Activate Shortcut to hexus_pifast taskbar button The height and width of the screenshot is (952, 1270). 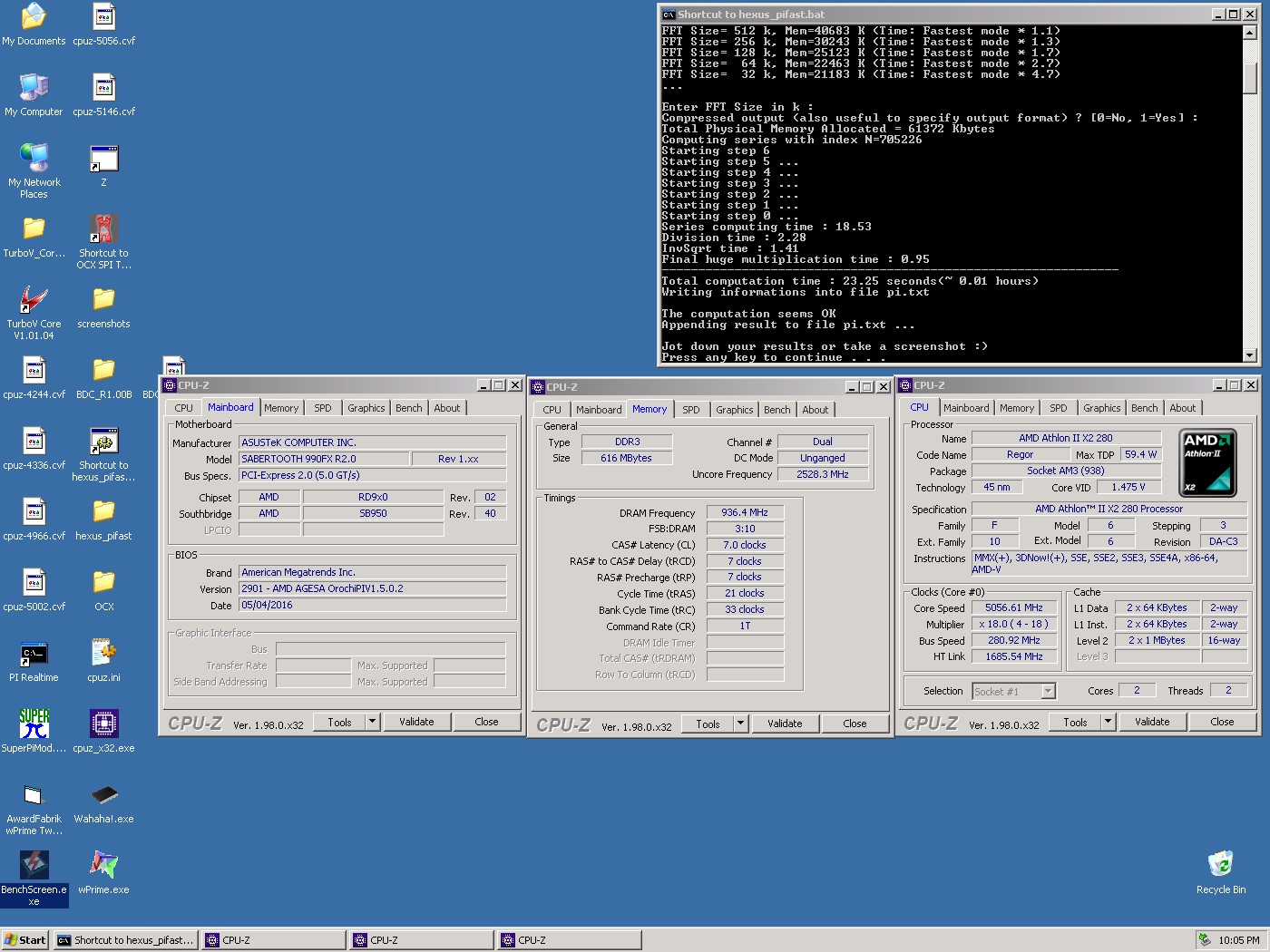point(126,940)
